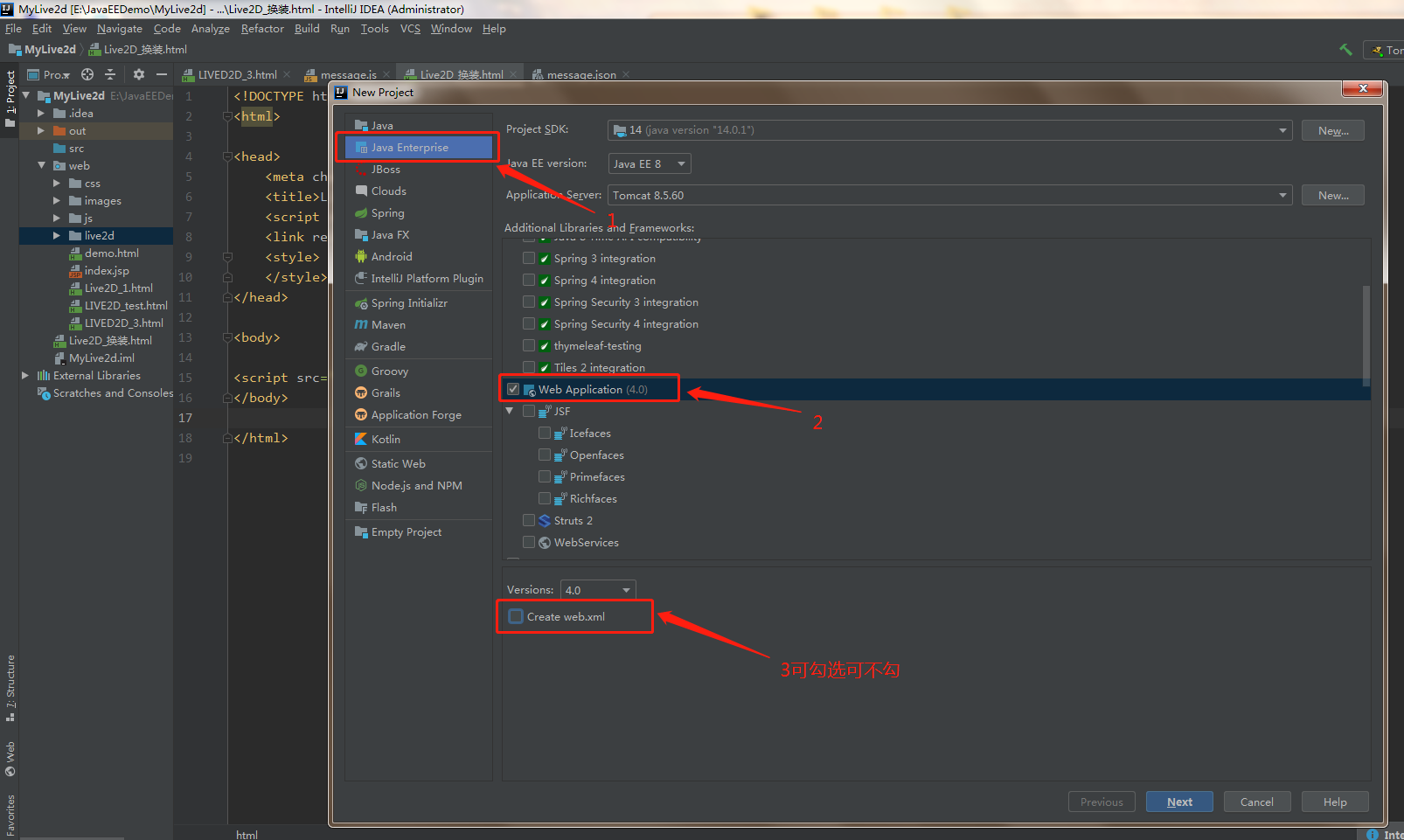Screen dimensions: 1404x840
Task: Check Tiles 2 integration
Action: click(529, 368)
